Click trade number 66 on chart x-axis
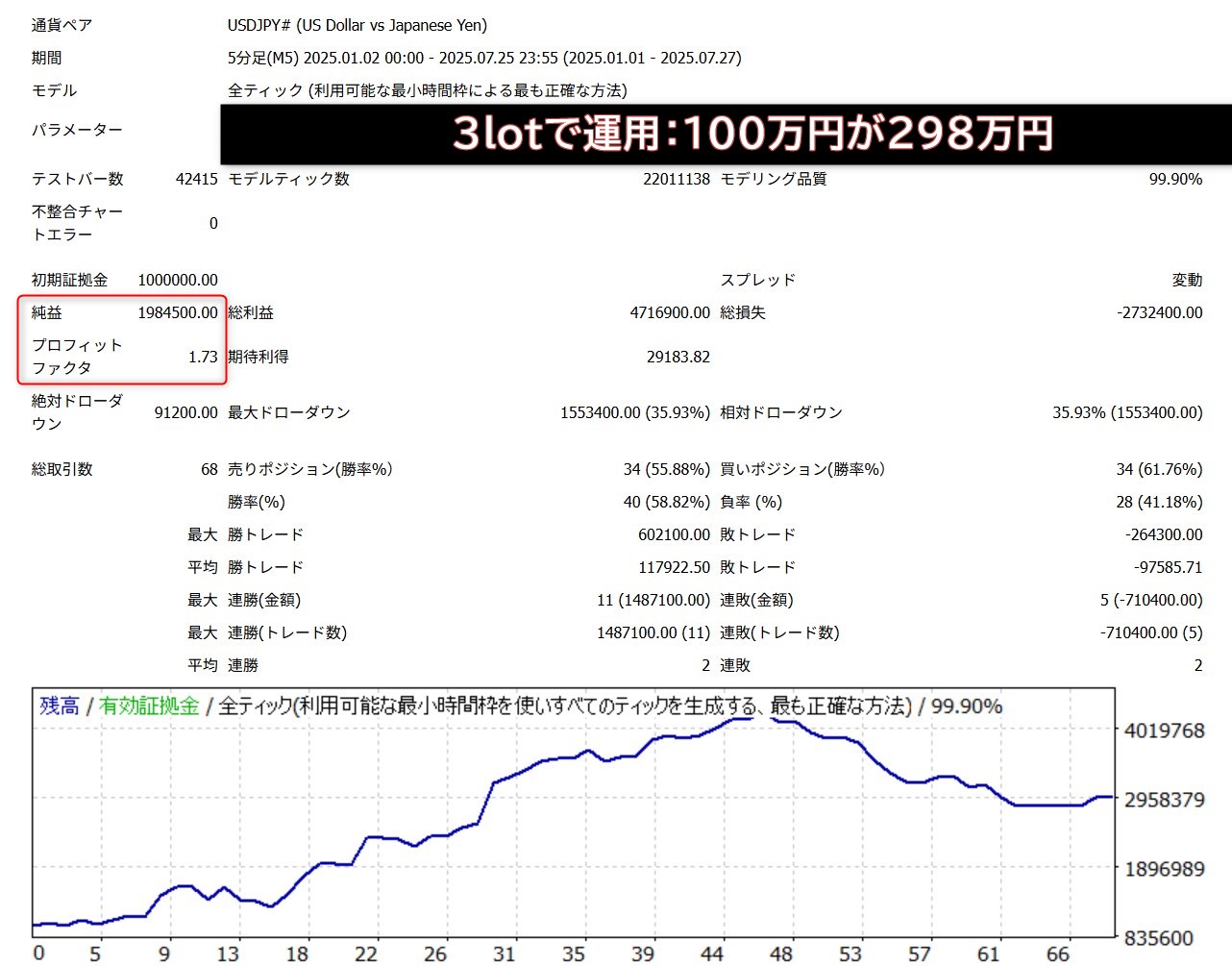 [1057, 954]
